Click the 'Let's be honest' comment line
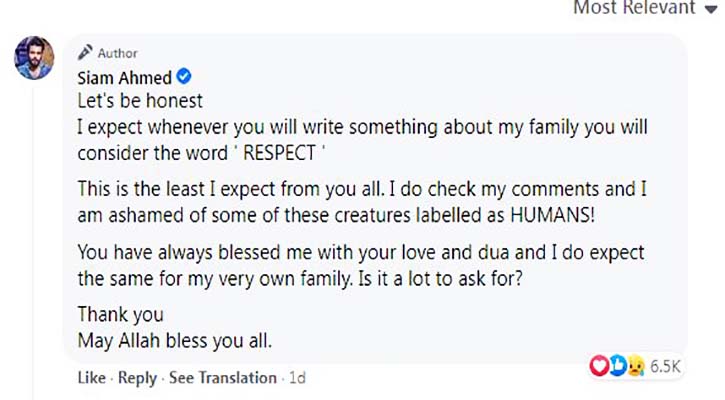The width and height of the screenshot is (725, 400). pos(140,101)
